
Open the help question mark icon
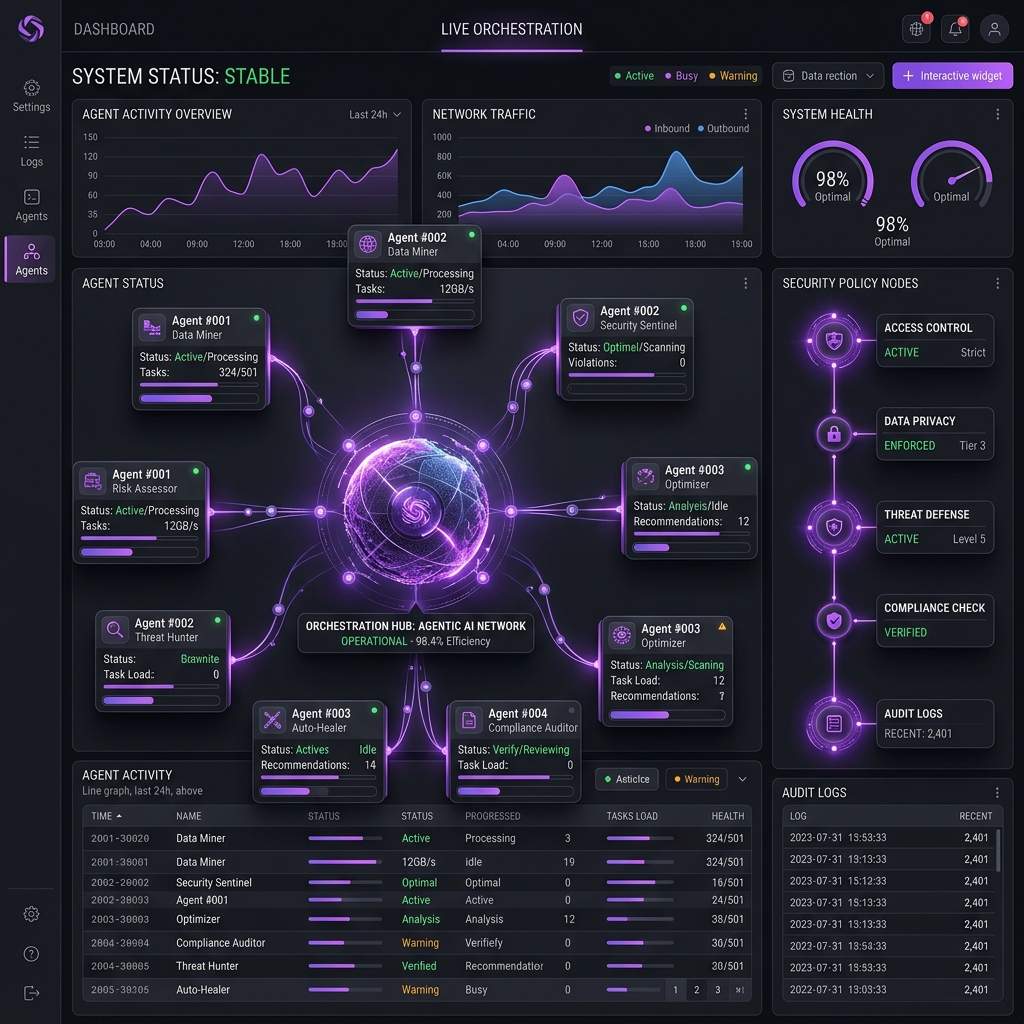coord(31,953)
